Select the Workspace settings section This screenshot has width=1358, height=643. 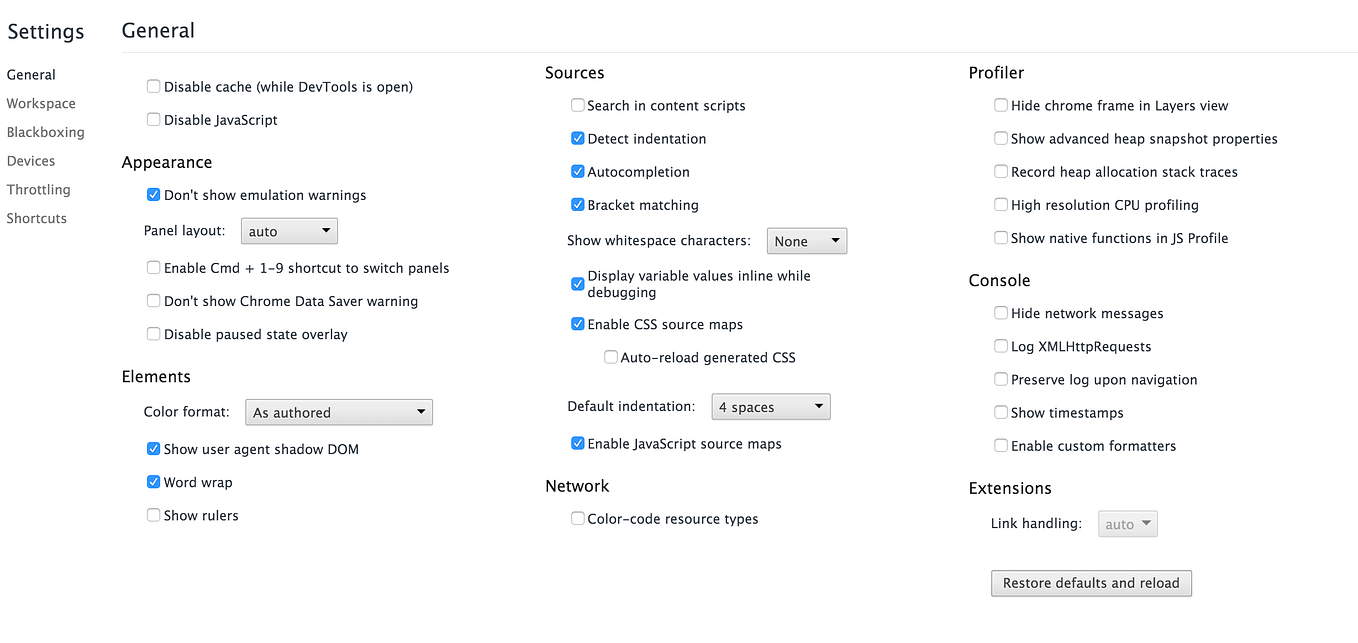(x=41, y=103)
